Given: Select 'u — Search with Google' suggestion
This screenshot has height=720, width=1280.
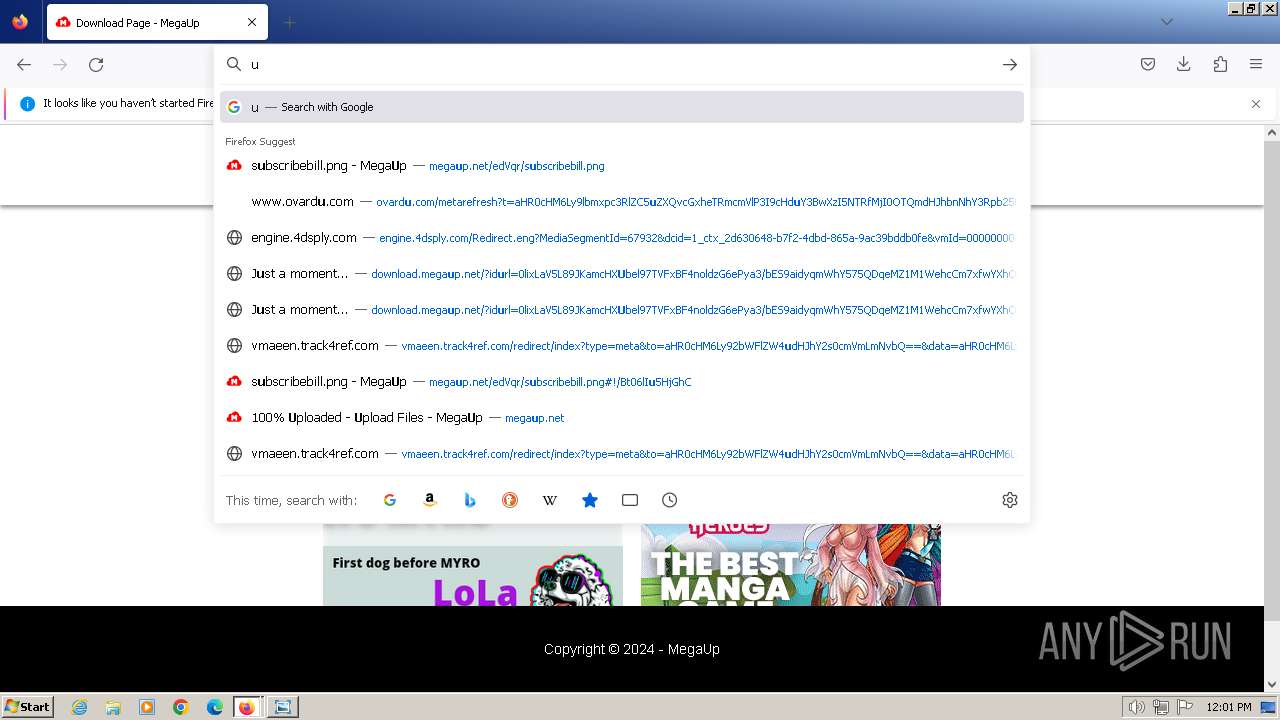Looking at the screenshot, I should click(622, 107).
